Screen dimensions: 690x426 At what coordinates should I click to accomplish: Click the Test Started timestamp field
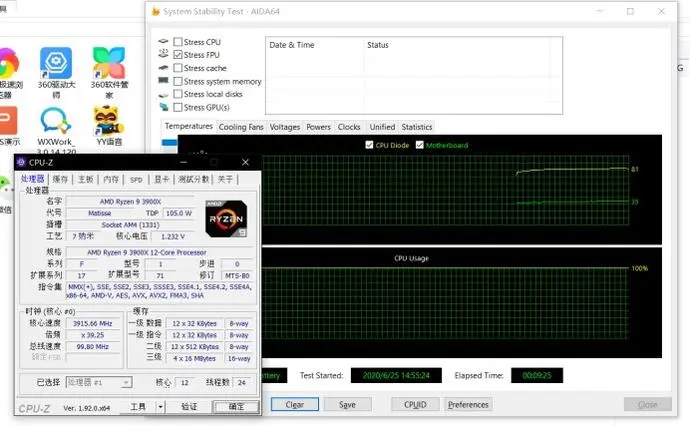click(x=396, y=375)
